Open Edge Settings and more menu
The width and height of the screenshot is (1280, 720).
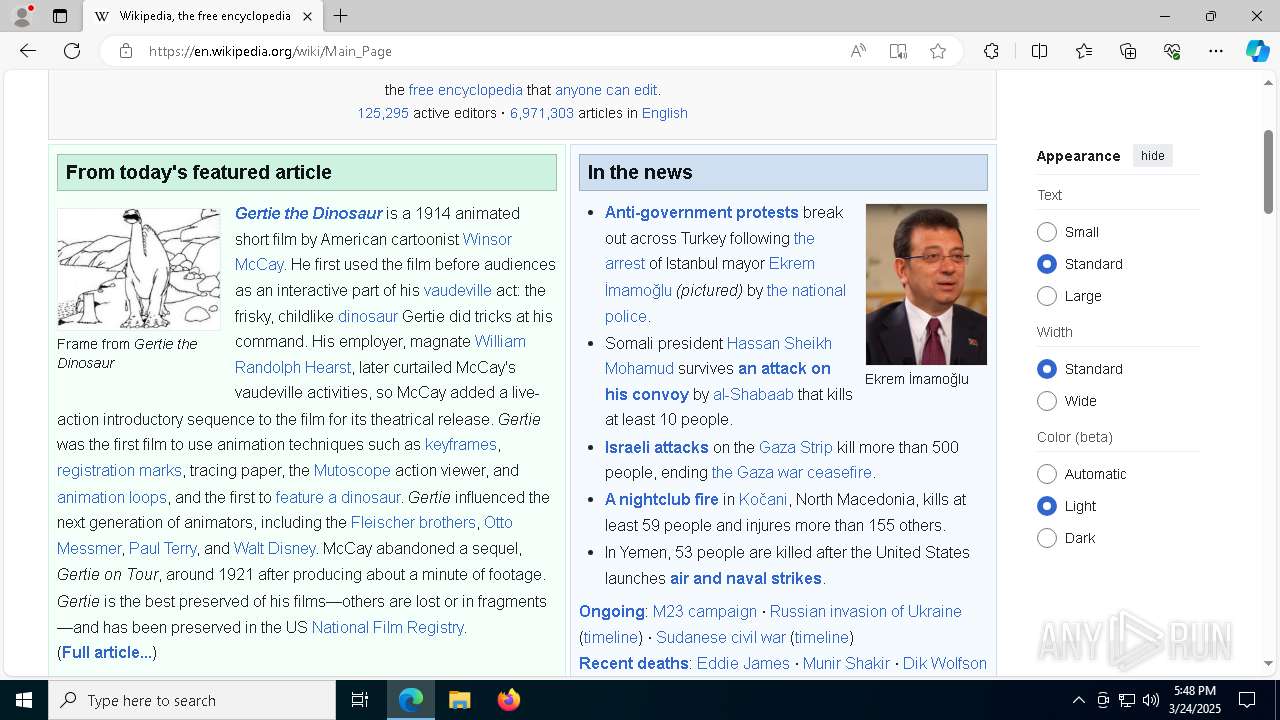1216,51
